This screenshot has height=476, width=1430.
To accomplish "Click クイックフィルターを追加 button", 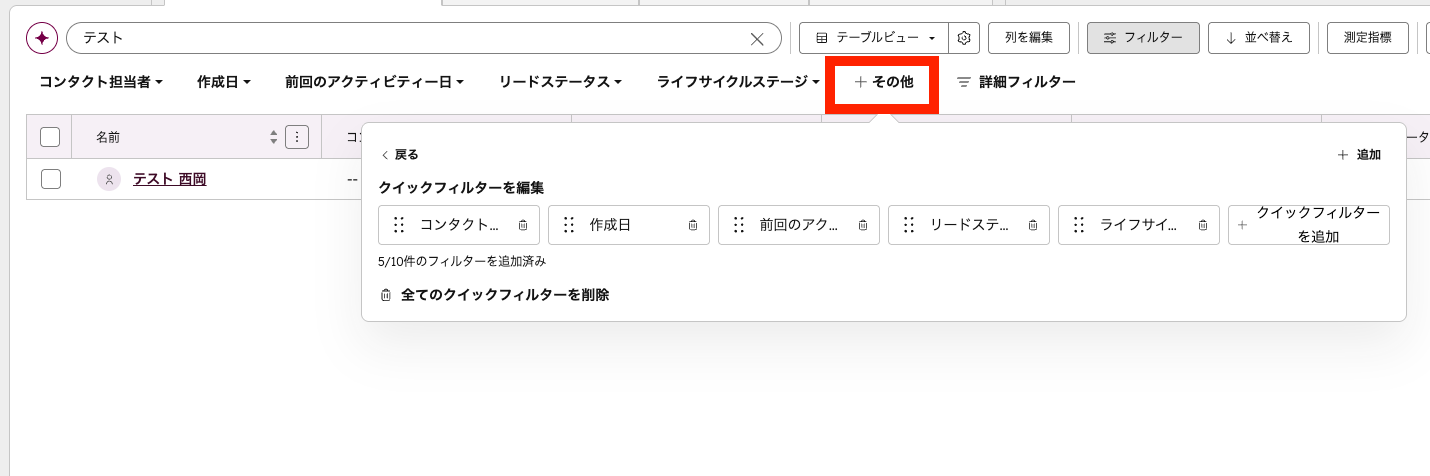I will point(1309,225).
